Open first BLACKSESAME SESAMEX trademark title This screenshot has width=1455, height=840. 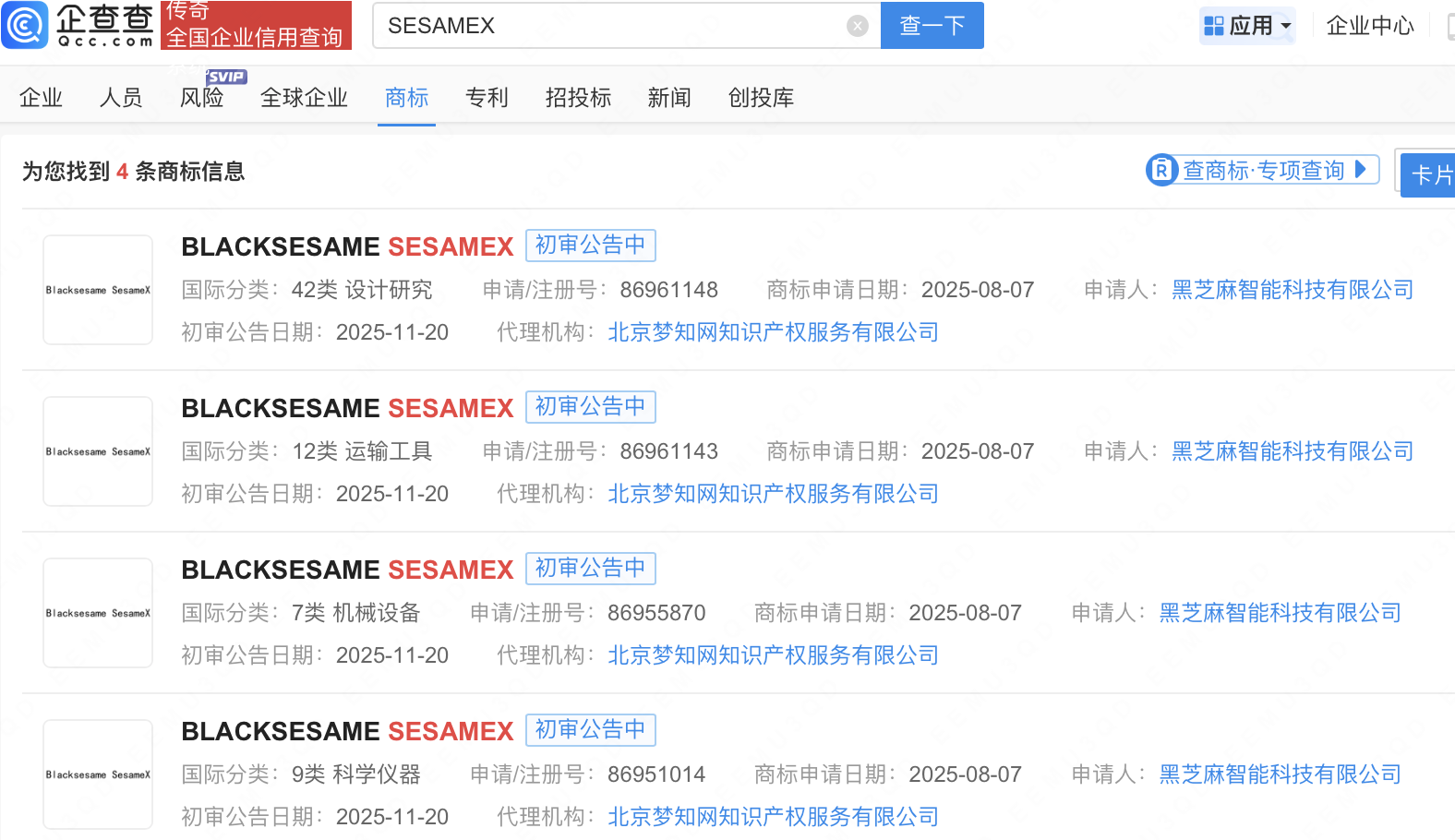pos(347,246)
